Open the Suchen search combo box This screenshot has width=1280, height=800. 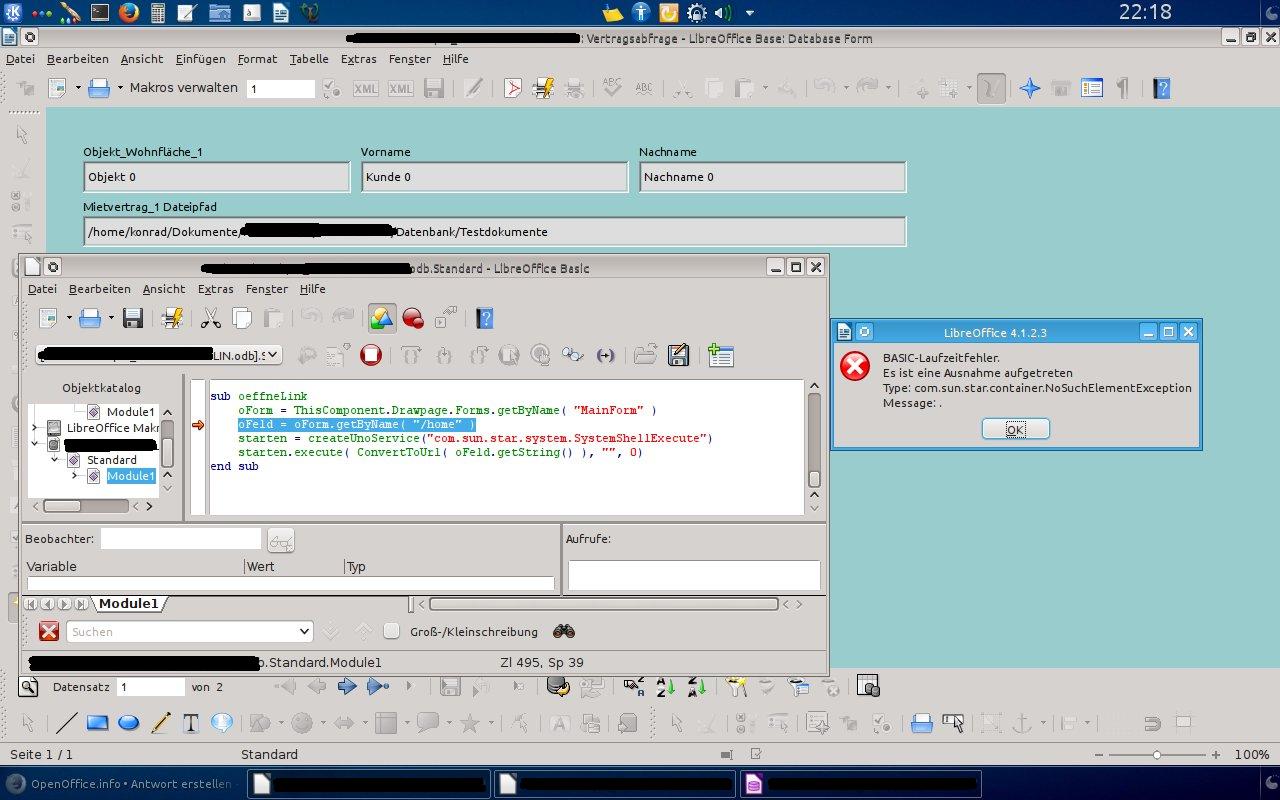pos(190,632)
